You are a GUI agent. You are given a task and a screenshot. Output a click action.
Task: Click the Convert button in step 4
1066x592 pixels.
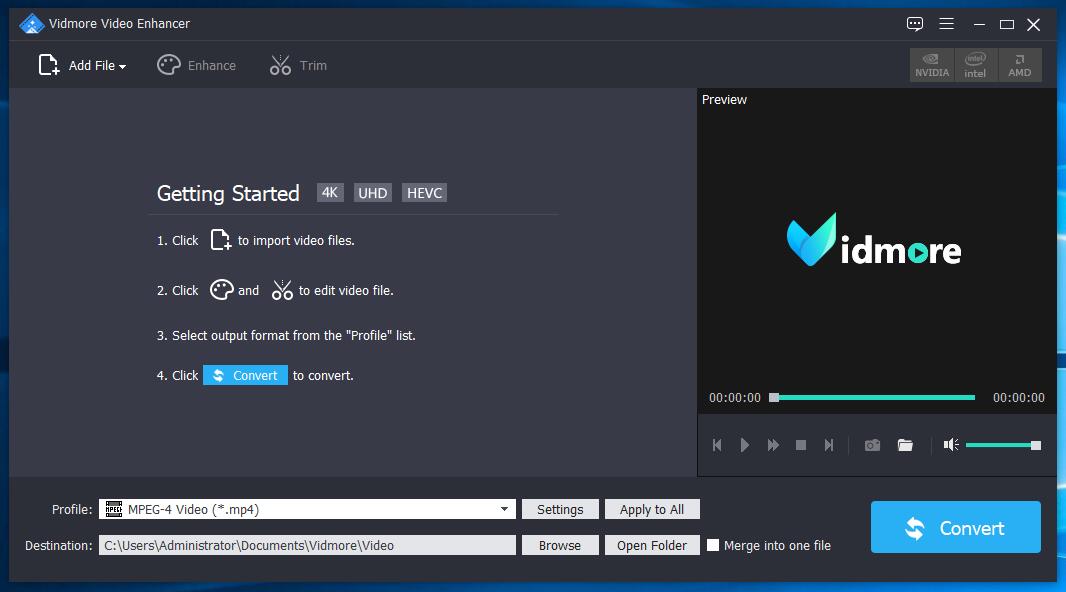pos(245,375)
